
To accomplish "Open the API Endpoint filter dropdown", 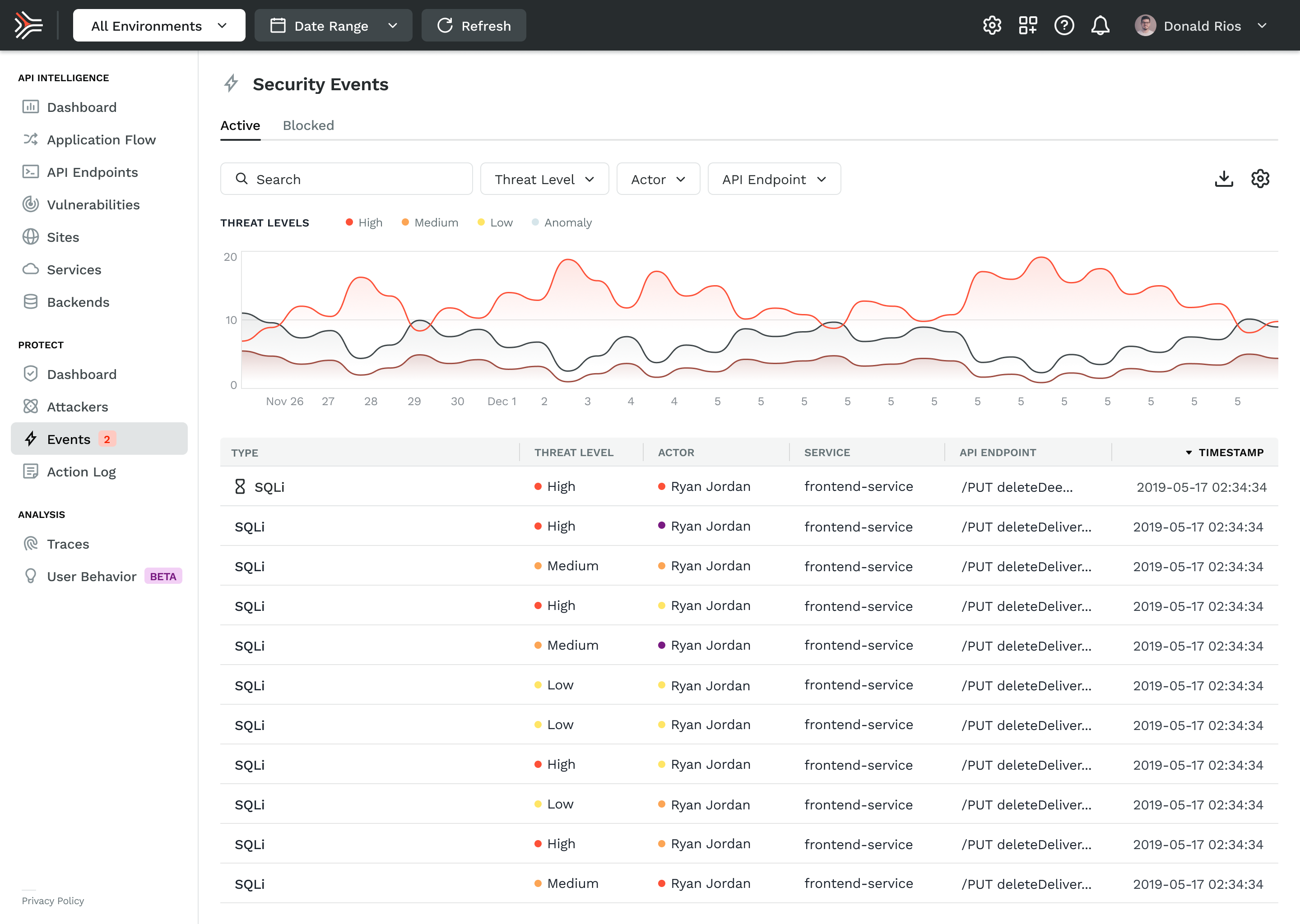I will [774, 179].
